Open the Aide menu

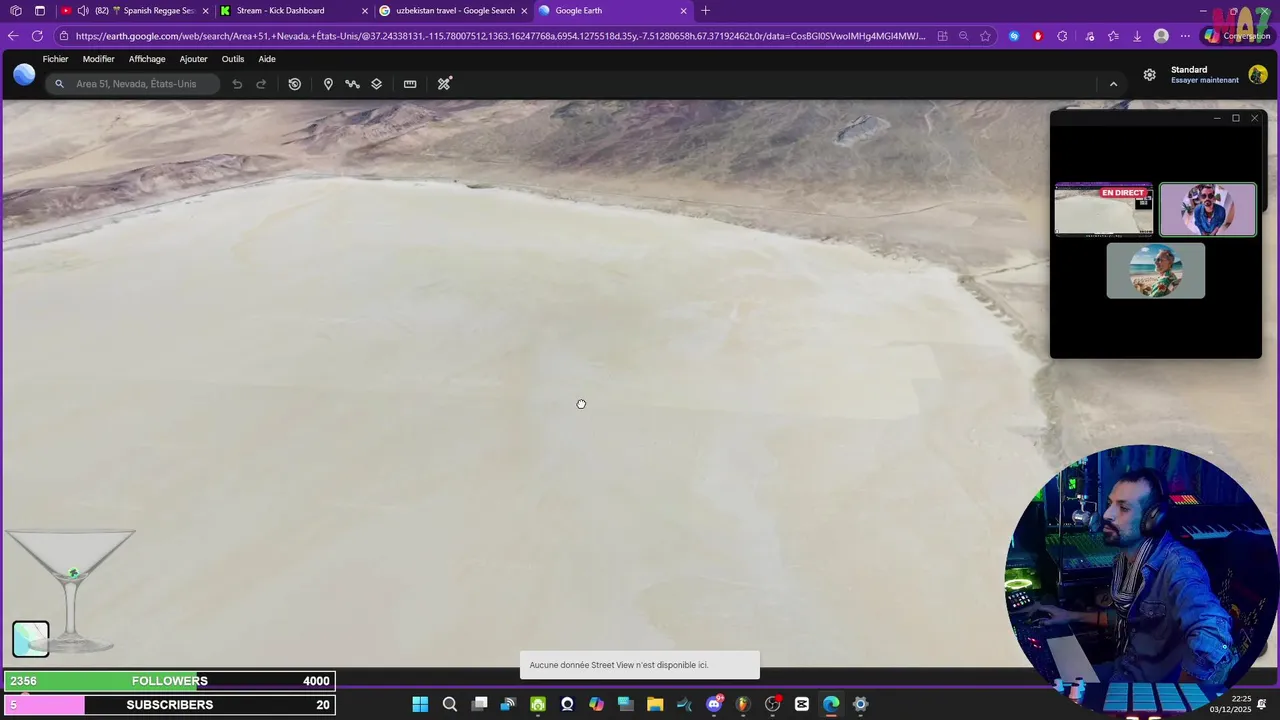[x=267, y=59]
